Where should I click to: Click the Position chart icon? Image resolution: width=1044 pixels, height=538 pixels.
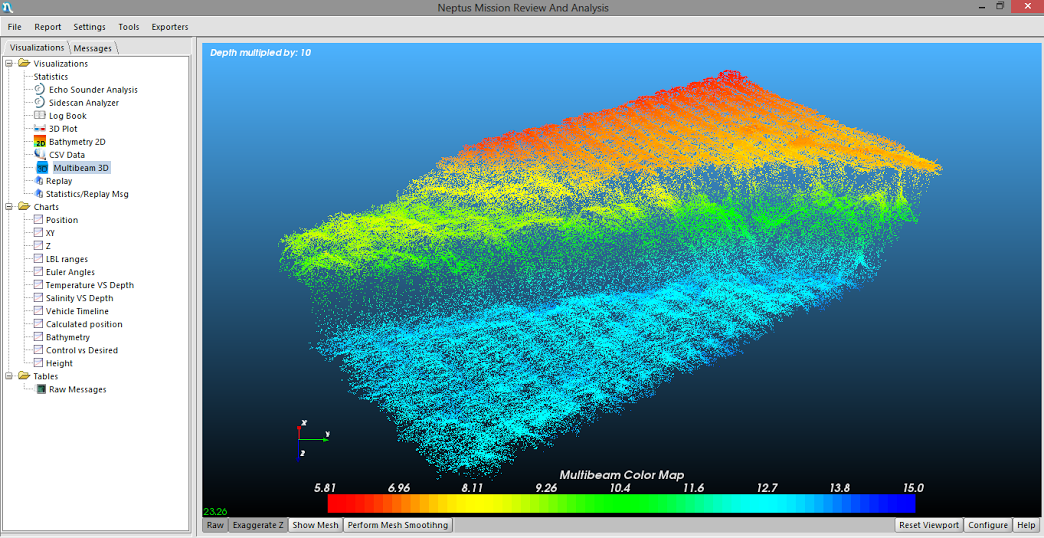point(38,220)
